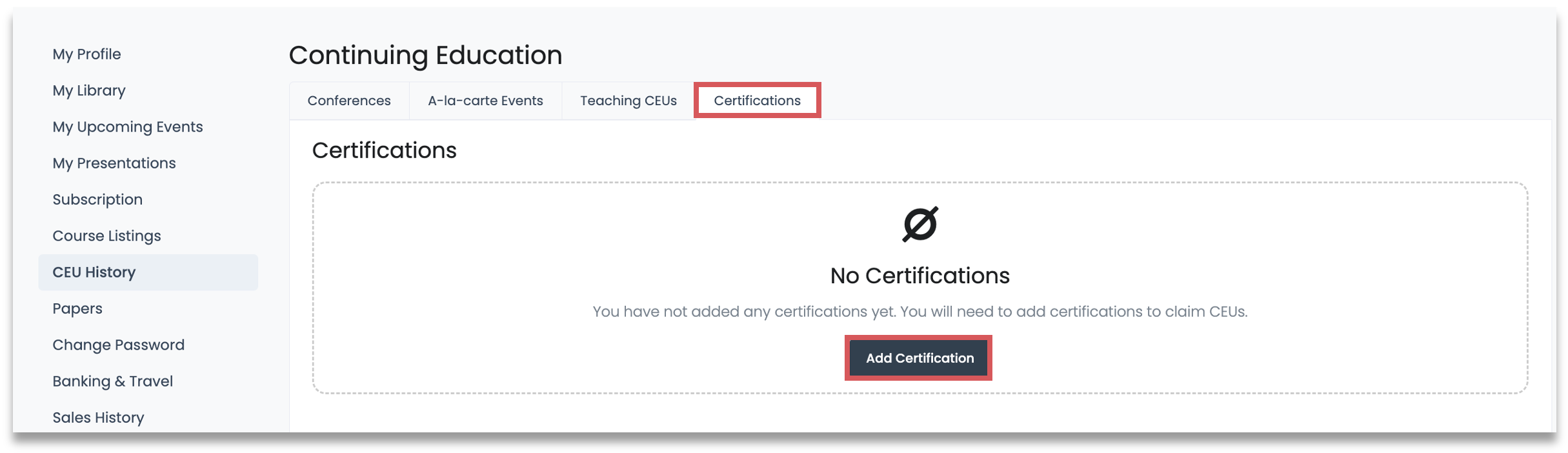Click the empty-state null symbol icon

click(x=920, y=224)
